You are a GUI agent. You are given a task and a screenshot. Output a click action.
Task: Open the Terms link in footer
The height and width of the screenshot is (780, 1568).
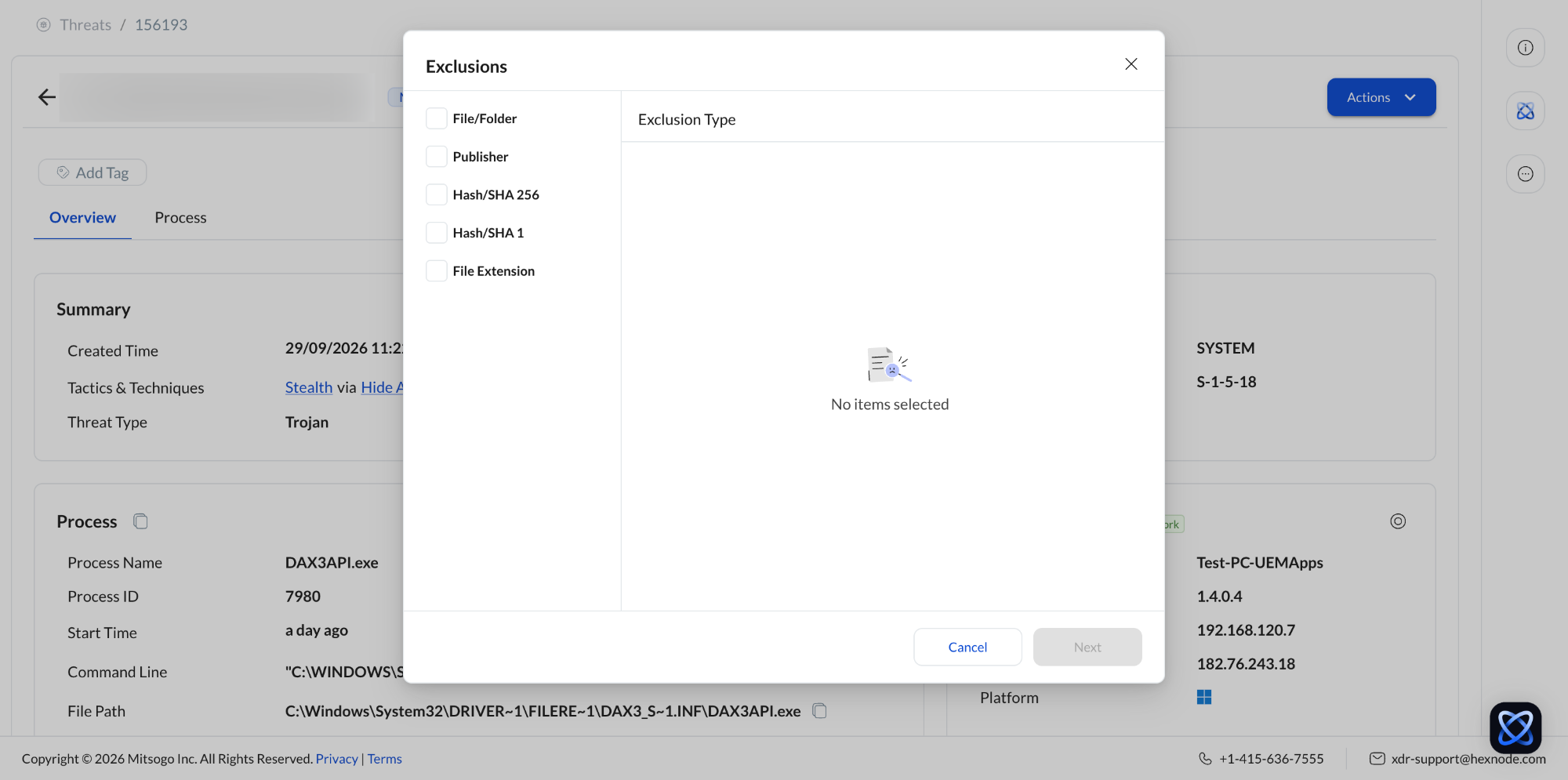tap(384, 759)
